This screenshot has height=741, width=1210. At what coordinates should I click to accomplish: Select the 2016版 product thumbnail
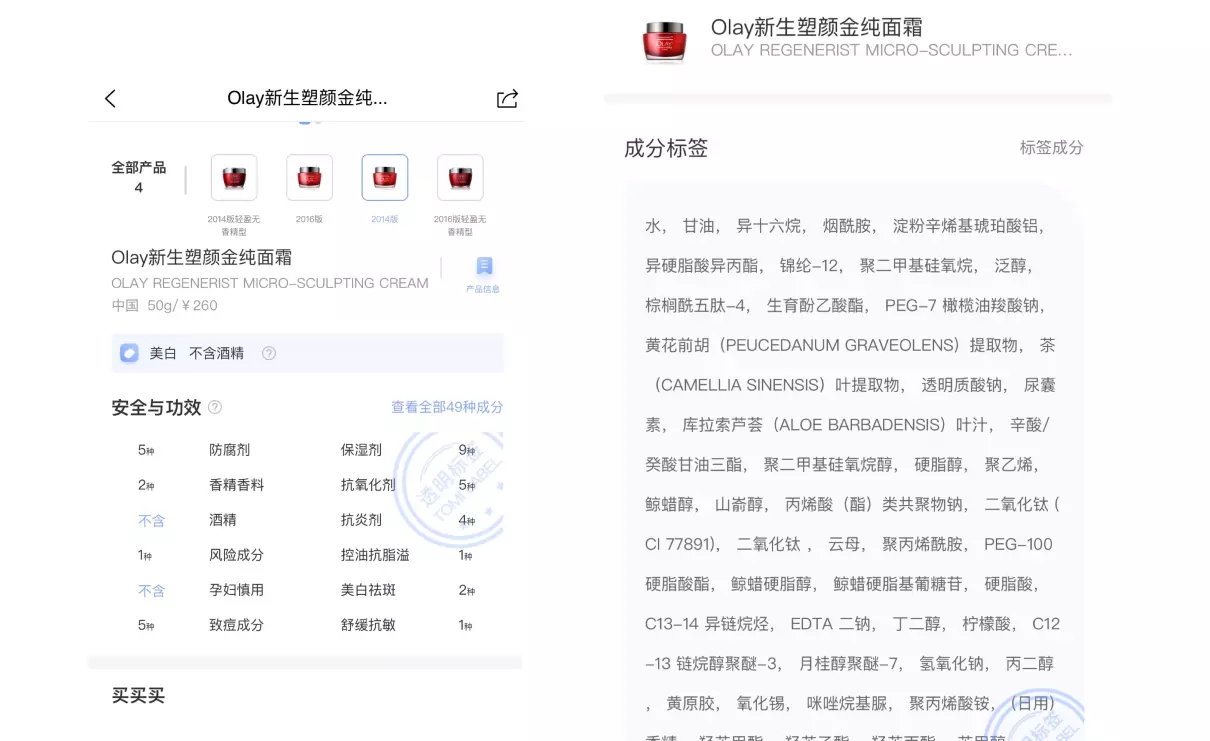click(309, 178)
